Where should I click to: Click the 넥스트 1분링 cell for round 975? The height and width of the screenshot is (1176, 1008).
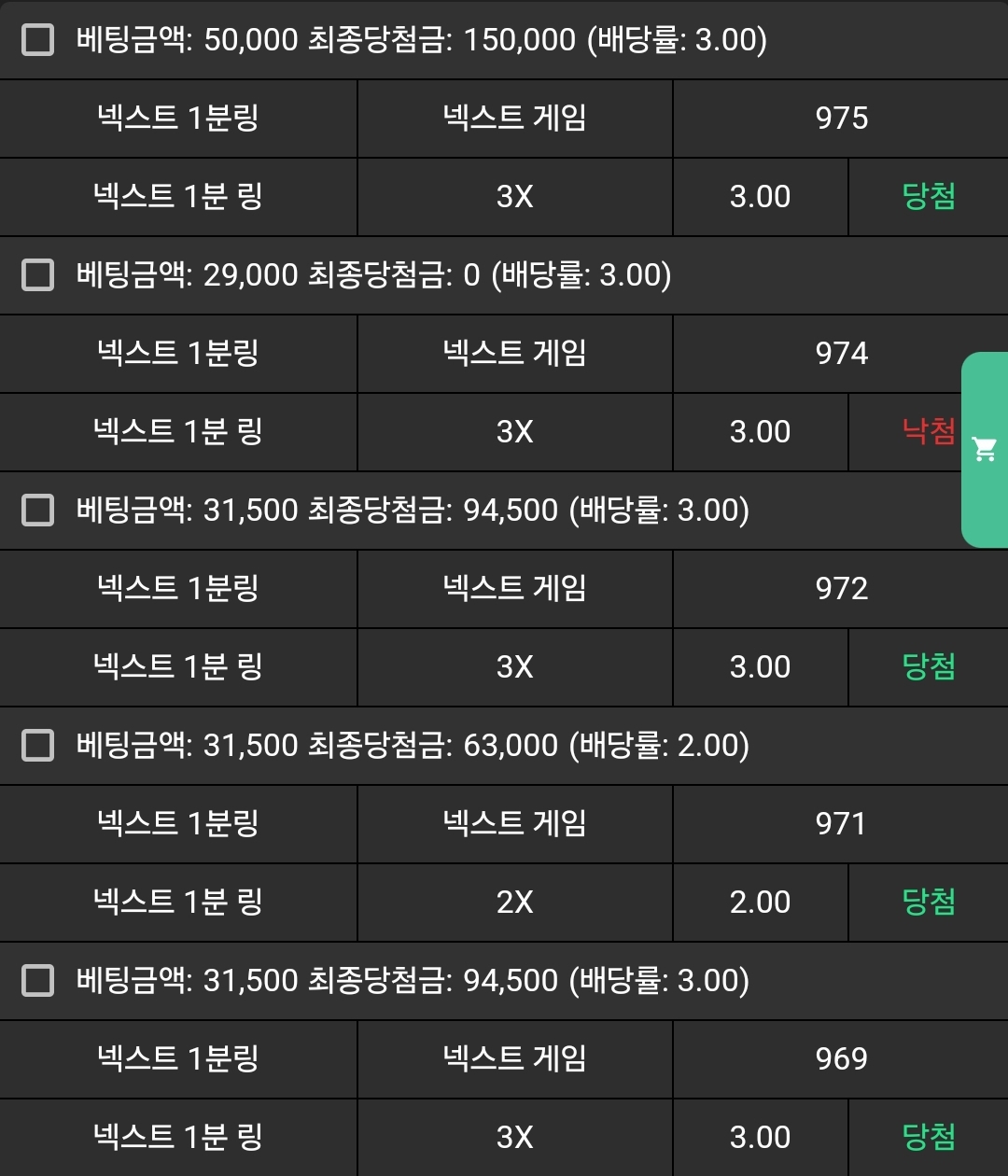(177, 119)
